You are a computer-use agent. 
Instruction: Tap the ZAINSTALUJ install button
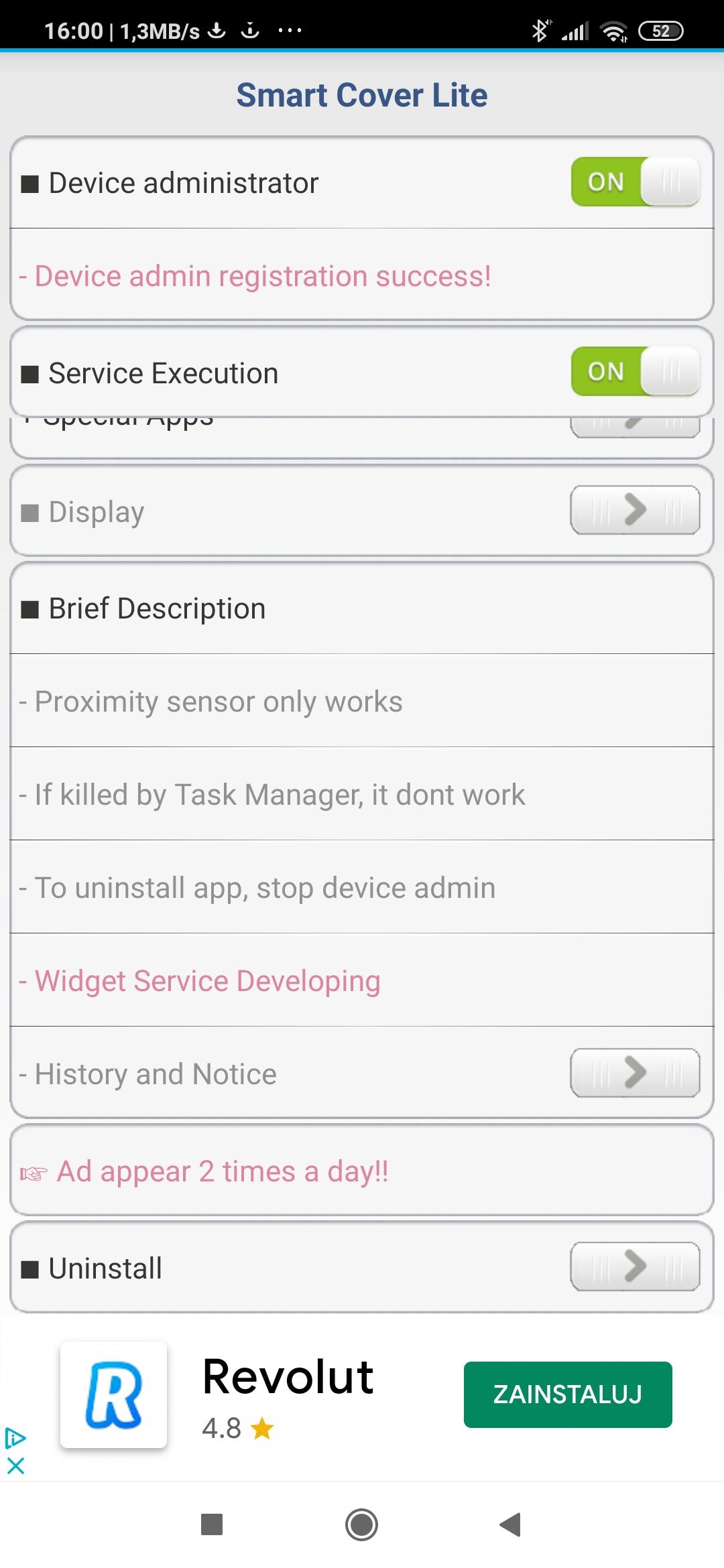568,1394
